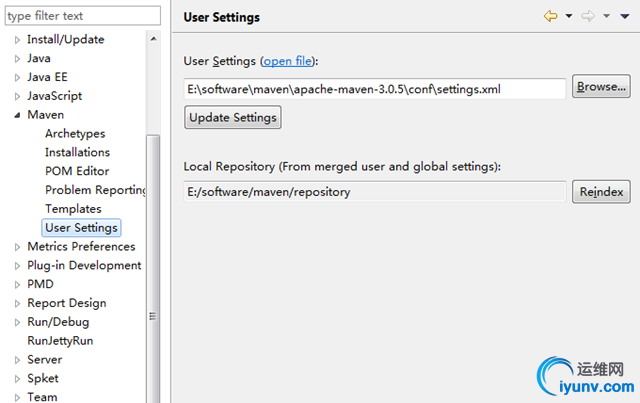Expand the Run/Debug tree node
The height and width of the screenshot is (403, 640).
pyautogui.click(x=17, y=322)
